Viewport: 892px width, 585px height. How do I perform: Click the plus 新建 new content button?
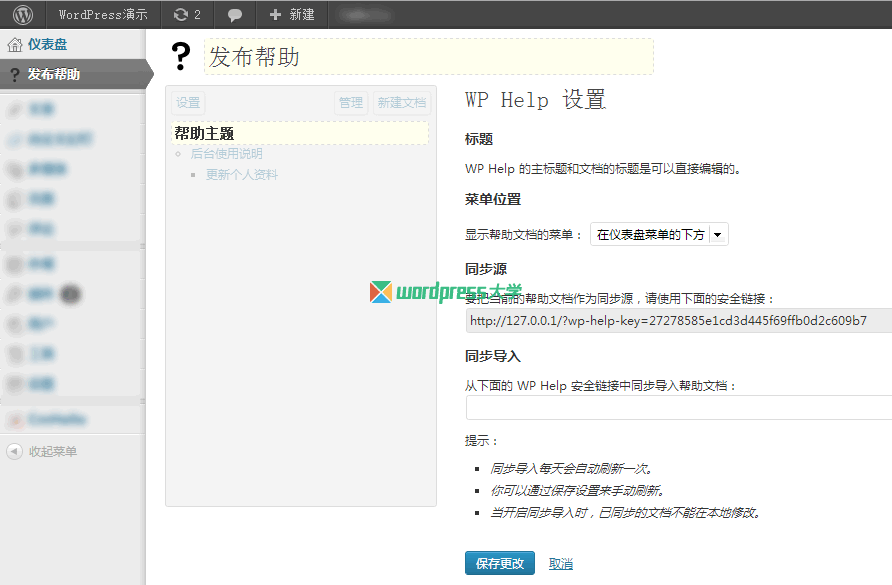pyautogui.click(x=292, y=15)
